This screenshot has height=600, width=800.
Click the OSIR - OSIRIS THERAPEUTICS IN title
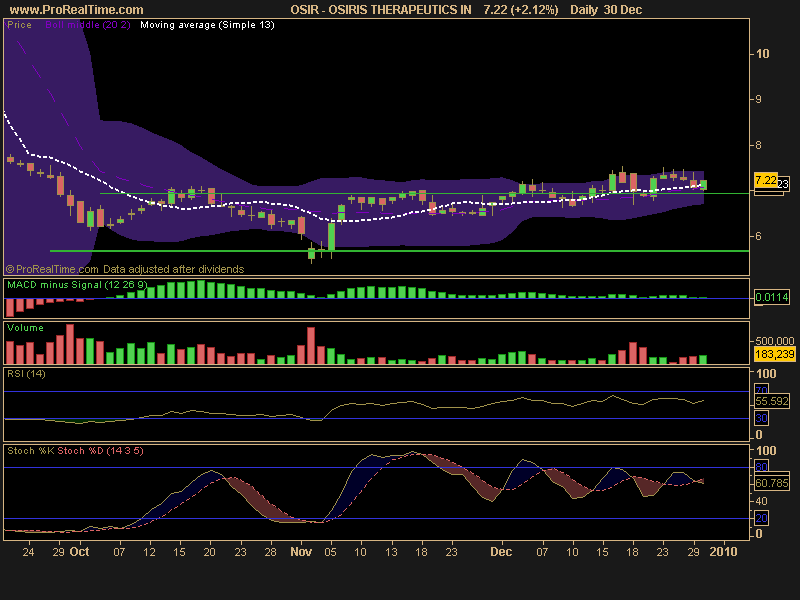(x=381, y=10)
